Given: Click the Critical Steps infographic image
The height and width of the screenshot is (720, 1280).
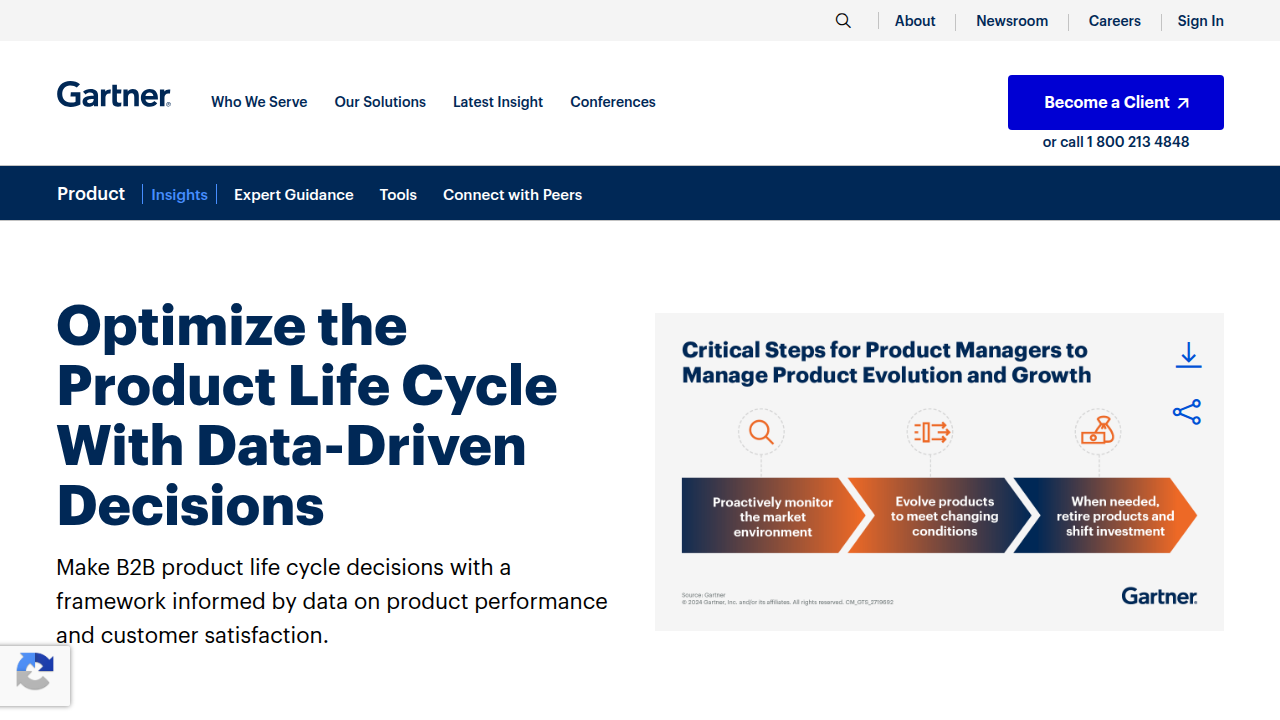Looking at the screenshot, I should [x=939, y=472].
